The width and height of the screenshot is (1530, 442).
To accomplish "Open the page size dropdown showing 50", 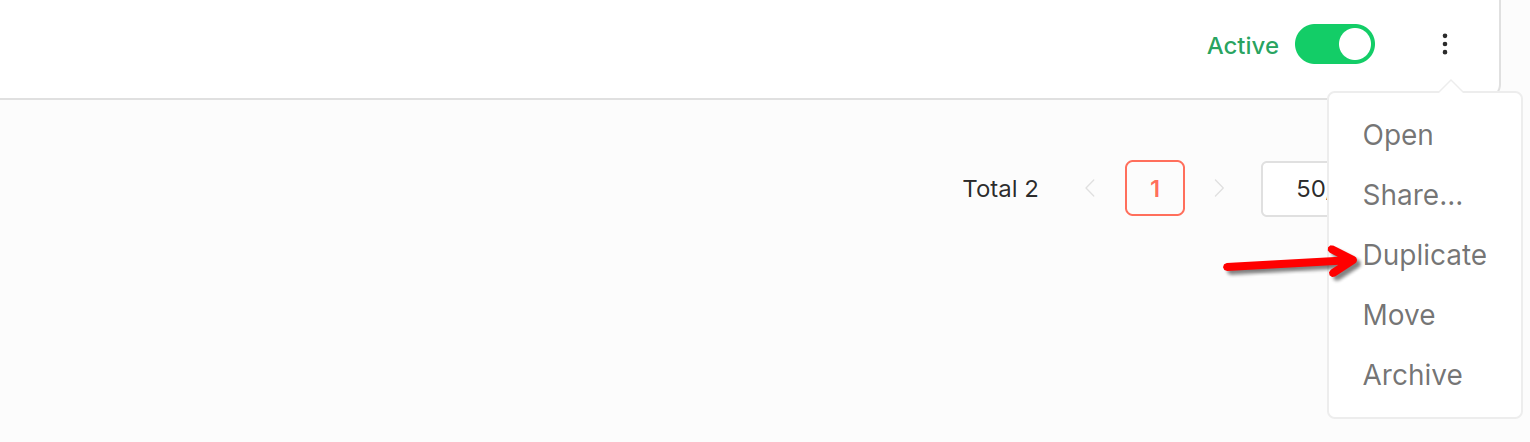I will [1296, 188].
